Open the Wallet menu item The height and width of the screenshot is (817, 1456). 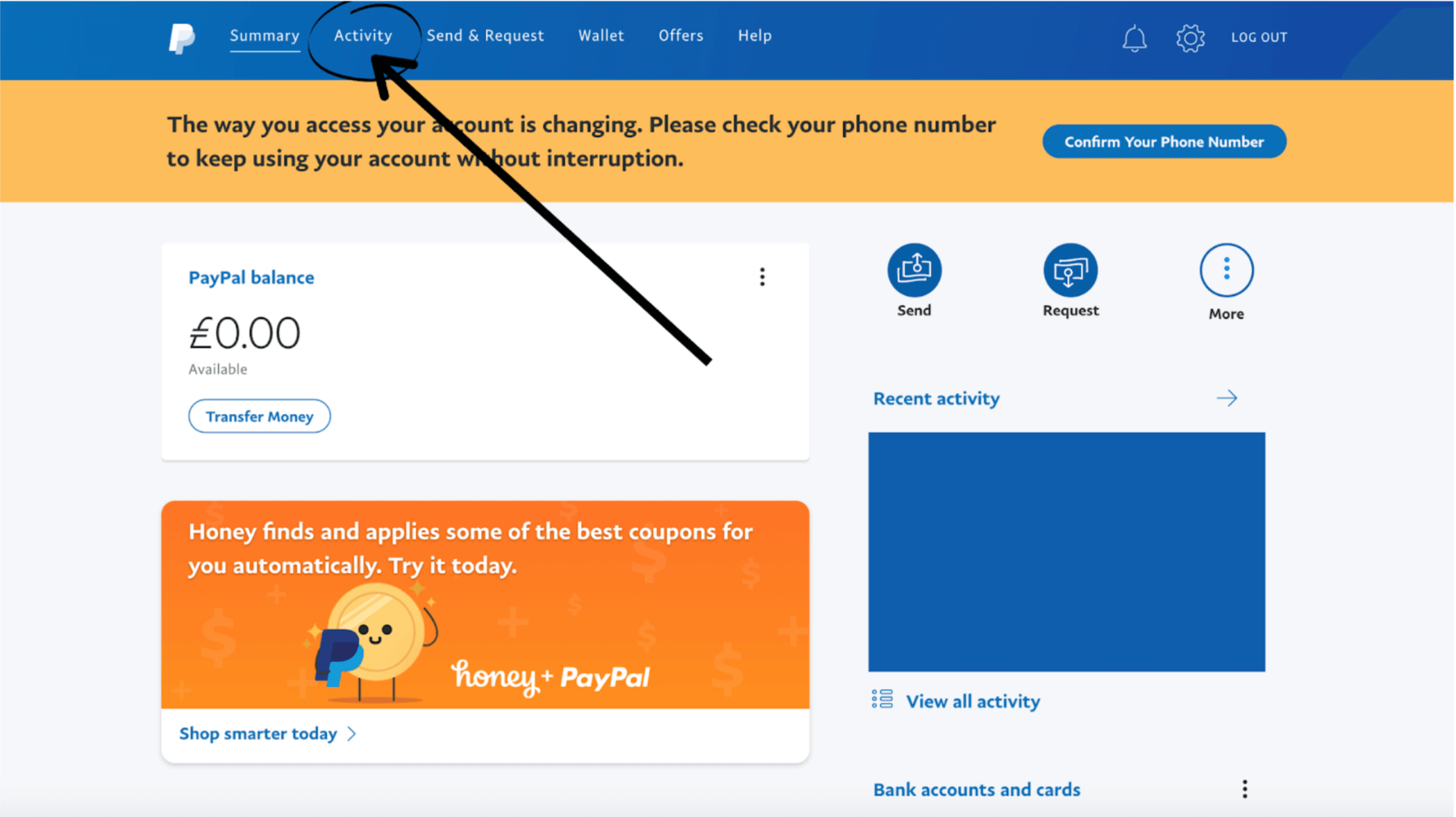pos(602,35)
